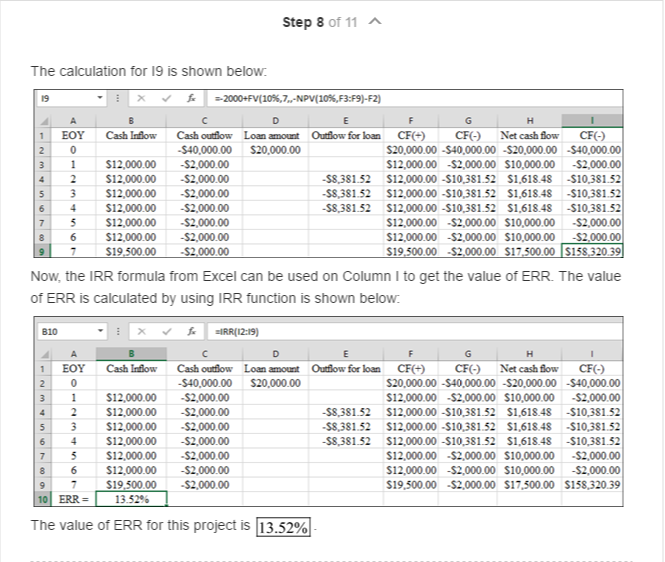The image size is (665, 562).
Task: Select 'Net cash flow' header in upper spreadsheet
Action: click(529, 136)
